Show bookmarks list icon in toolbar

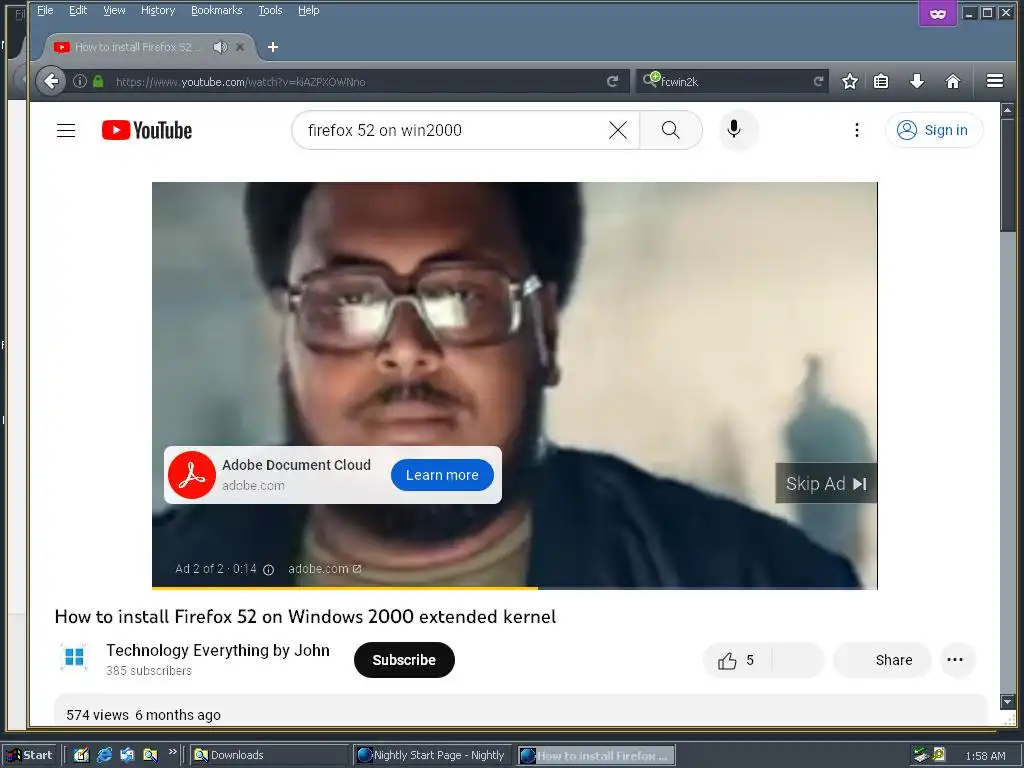click(x=881, y=82)
